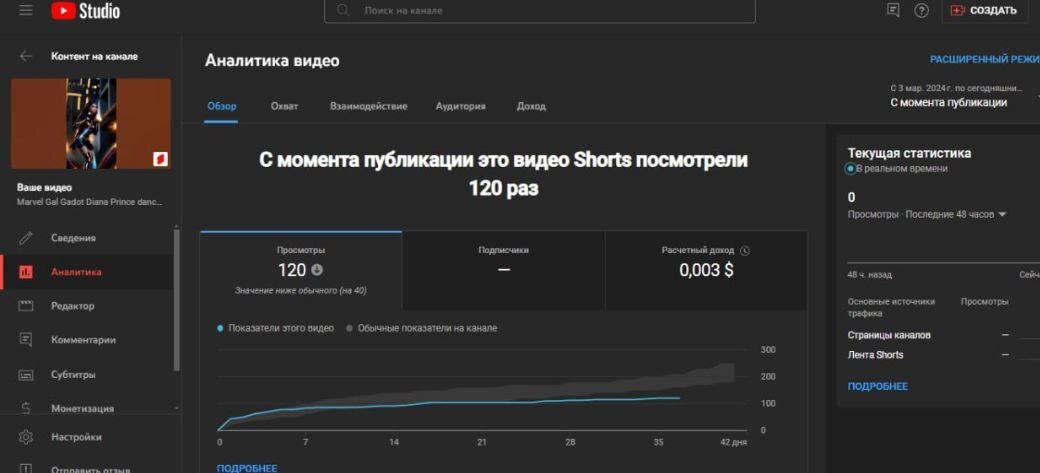Open the hamburger navigation menu
1040x473 pixels.
26,11
